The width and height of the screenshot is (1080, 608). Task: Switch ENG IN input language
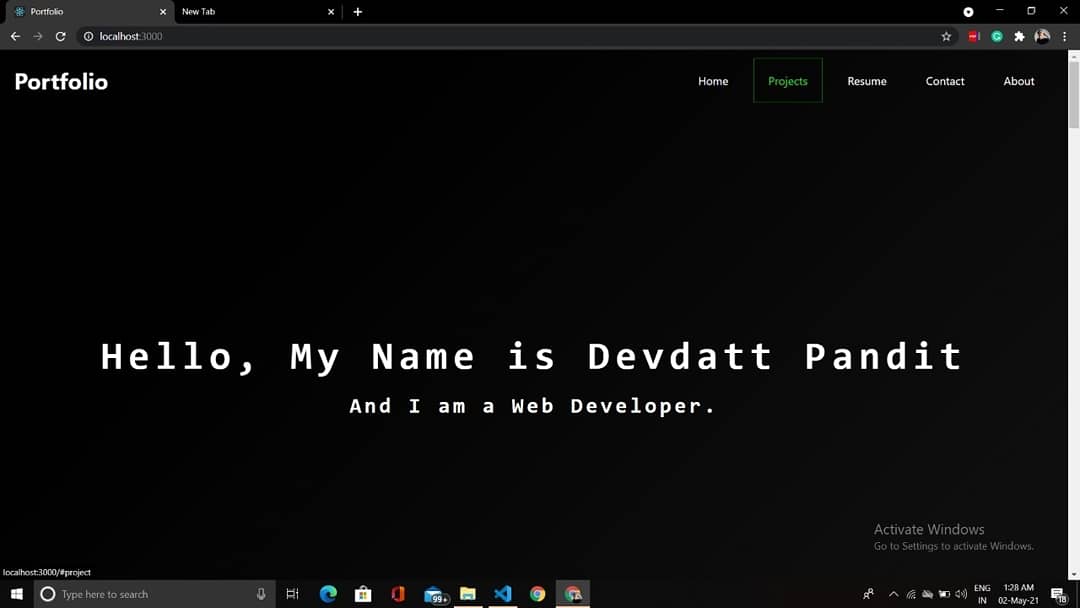[x=982, y=594]
